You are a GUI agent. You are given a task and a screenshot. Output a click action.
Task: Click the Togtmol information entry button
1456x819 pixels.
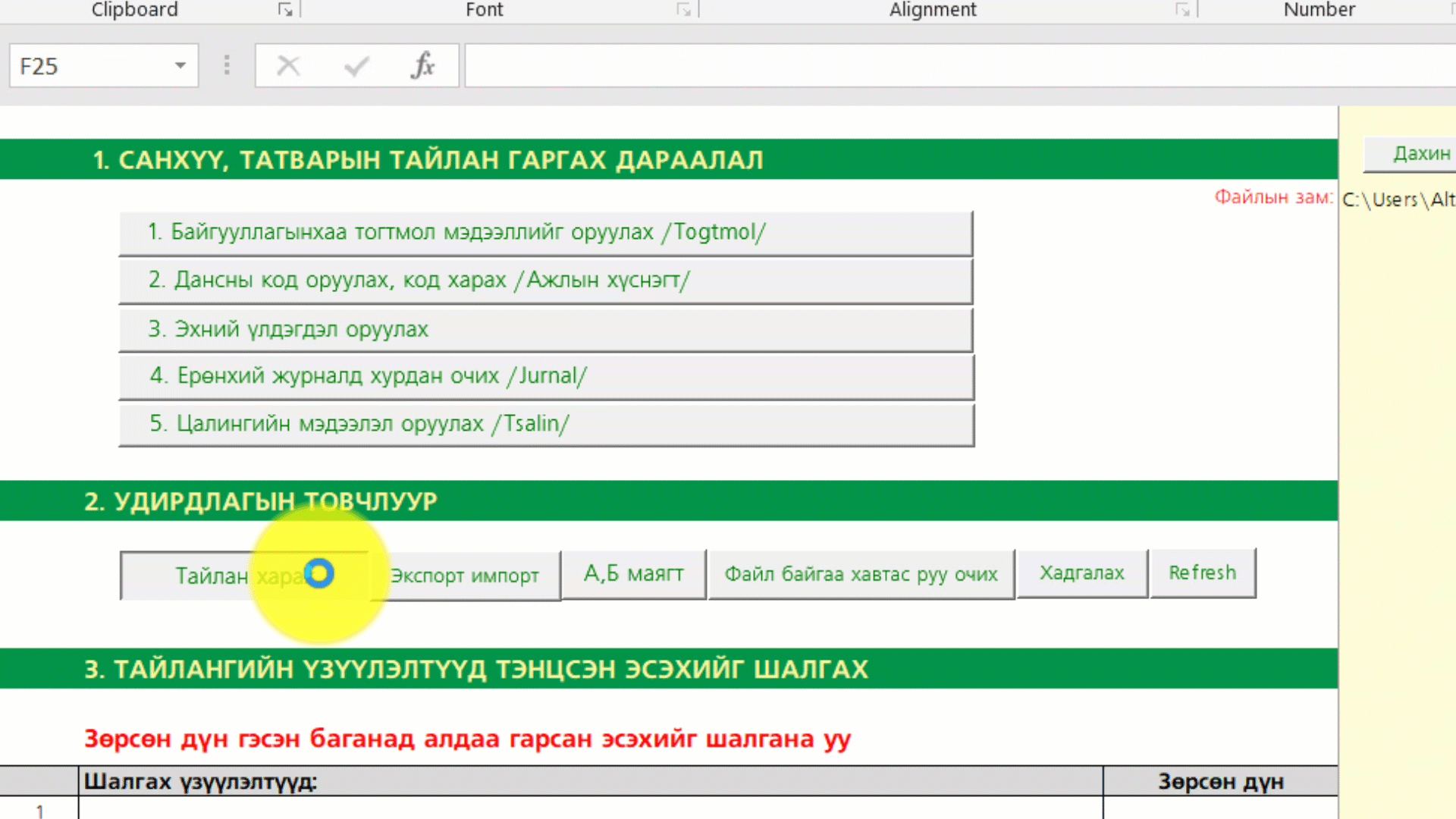coord(545,232)
